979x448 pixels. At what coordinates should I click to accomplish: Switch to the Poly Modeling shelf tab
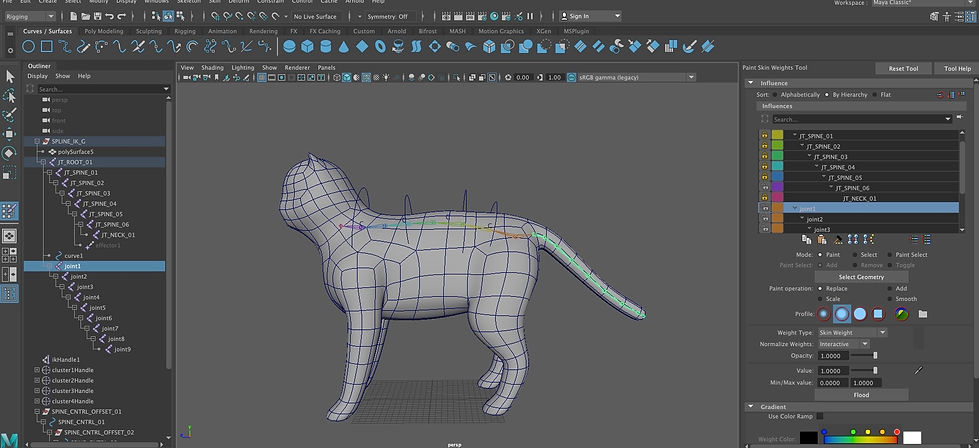104,31
